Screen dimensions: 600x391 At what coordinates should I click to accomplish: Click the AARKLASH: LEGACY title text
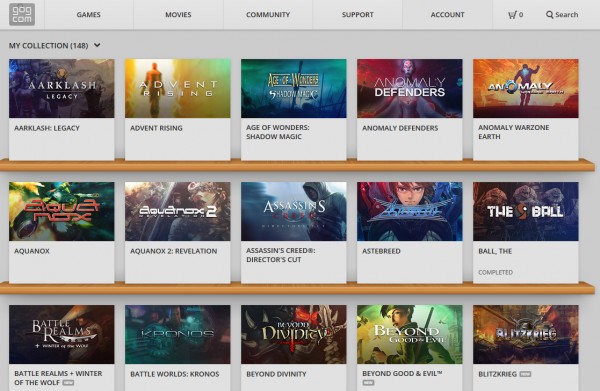(x=47, y=128)
